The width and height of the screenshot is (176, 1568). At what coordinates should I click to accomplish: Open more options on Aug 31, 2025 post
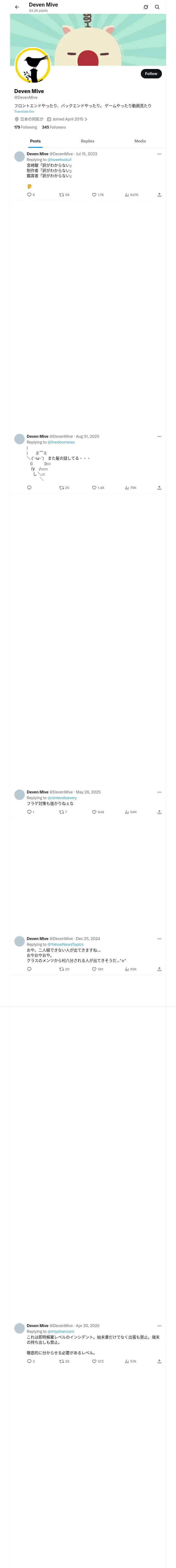click(159, 436)
